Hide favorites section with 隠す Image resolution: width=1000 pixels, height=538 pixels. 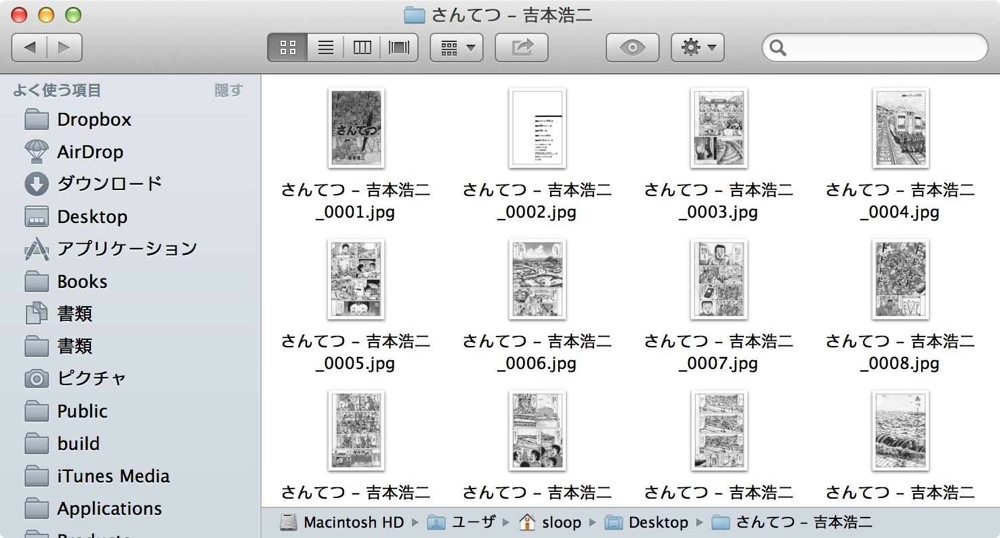228,91
